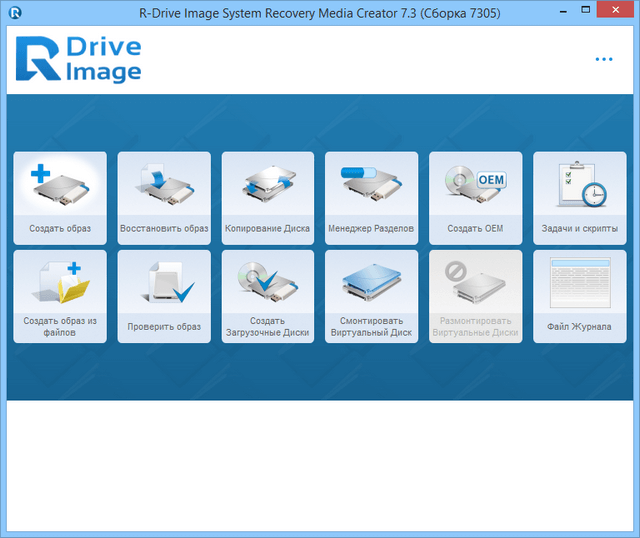The width and height of the screenshot is (640, 538).
Task: Open the Создать образ tile
Action: coord(60,197)
